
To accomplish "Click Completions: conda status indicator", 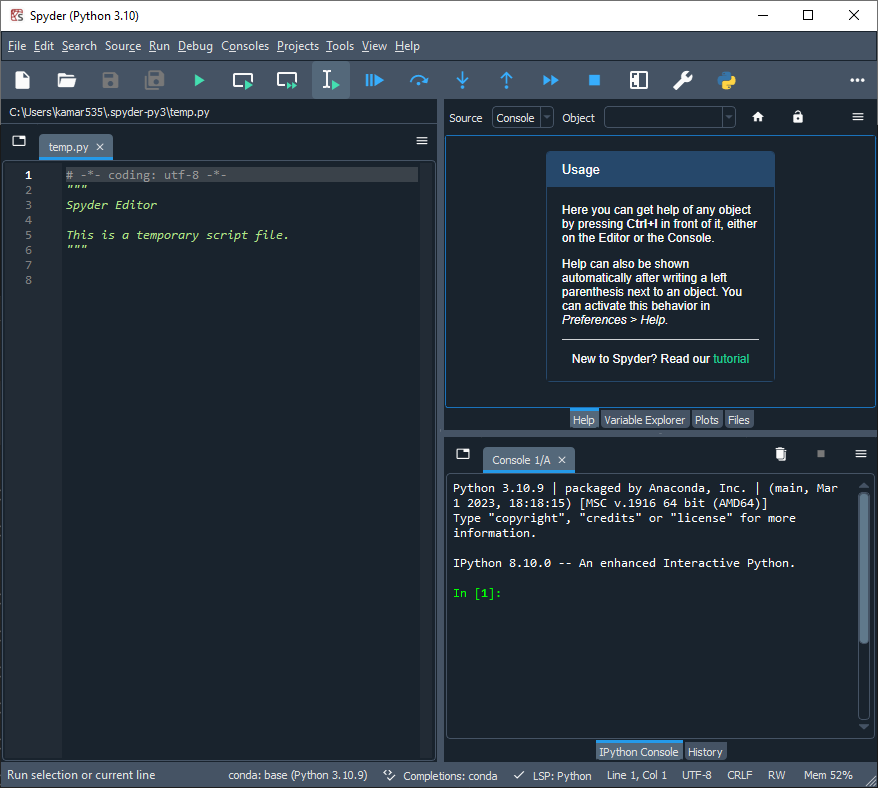I will coord(441,775).
